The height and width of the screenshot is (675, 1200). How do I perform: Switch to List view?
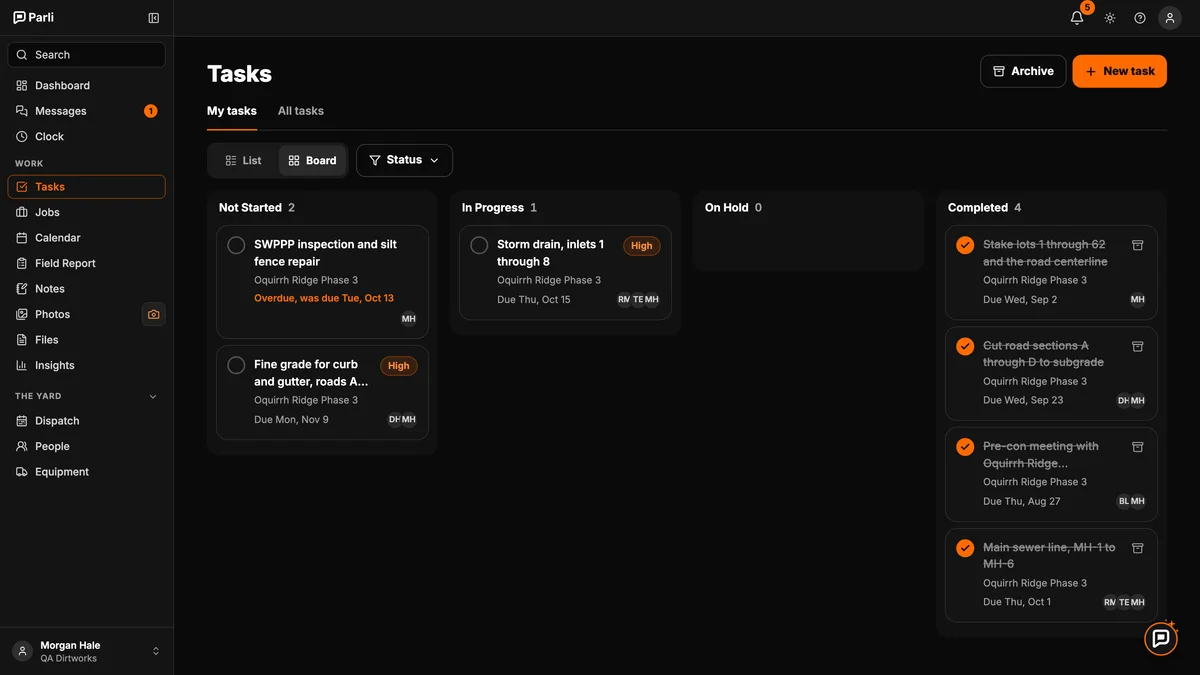click(x=243, y=160)
